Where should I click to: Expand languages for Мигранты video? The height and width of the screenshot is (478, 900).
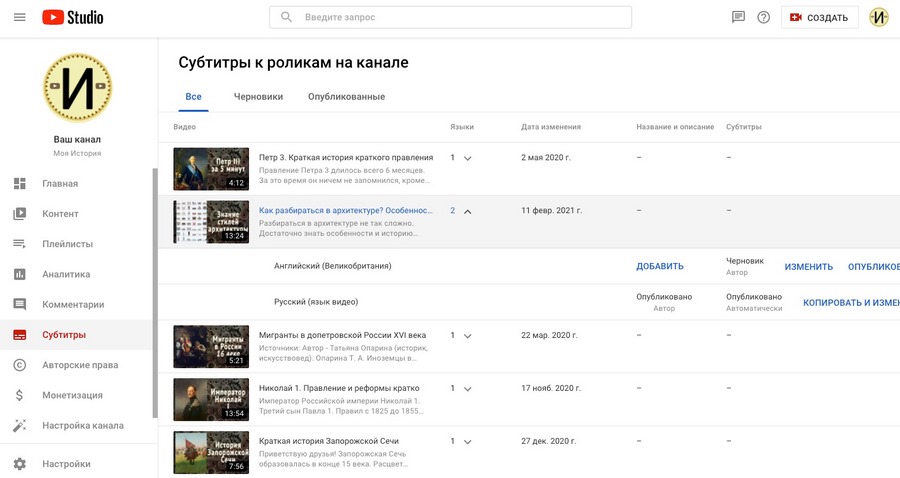pyautogui.click(x=467, y=336)
